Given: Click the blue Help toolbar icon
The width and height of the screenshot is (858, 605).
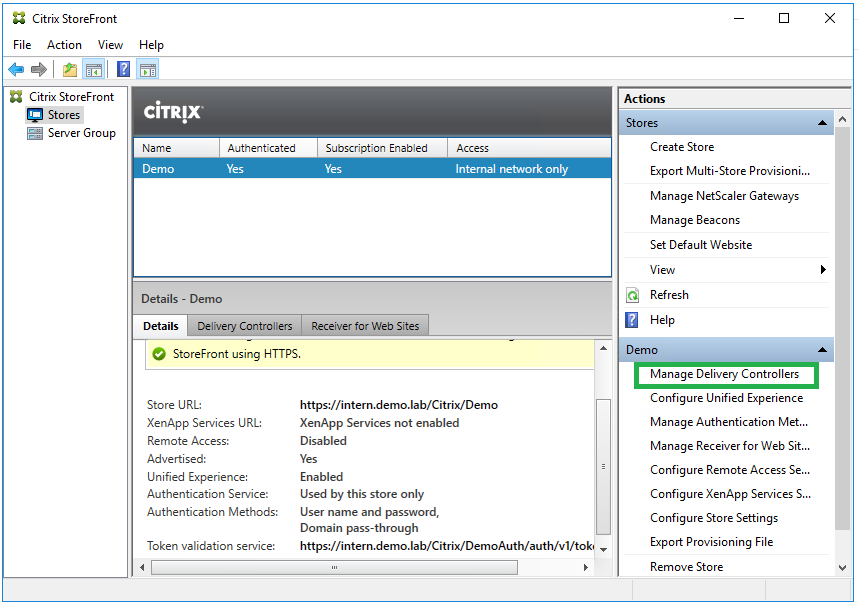Looking at the screenshot, I should coord(124,70).
